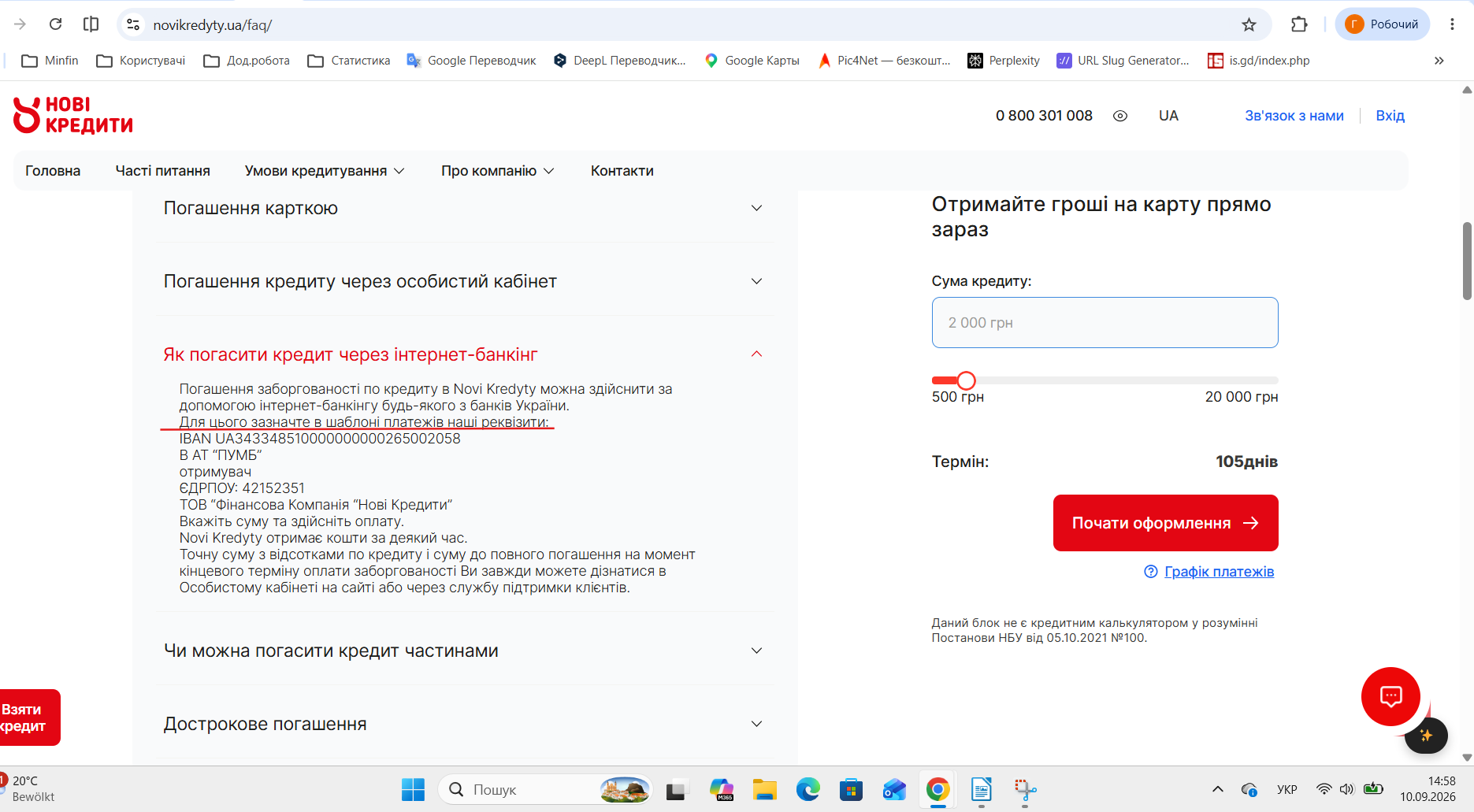The image size is (1474, 812).
Task: Open Про компанію dropdown menu
Action: coord(497,171)
